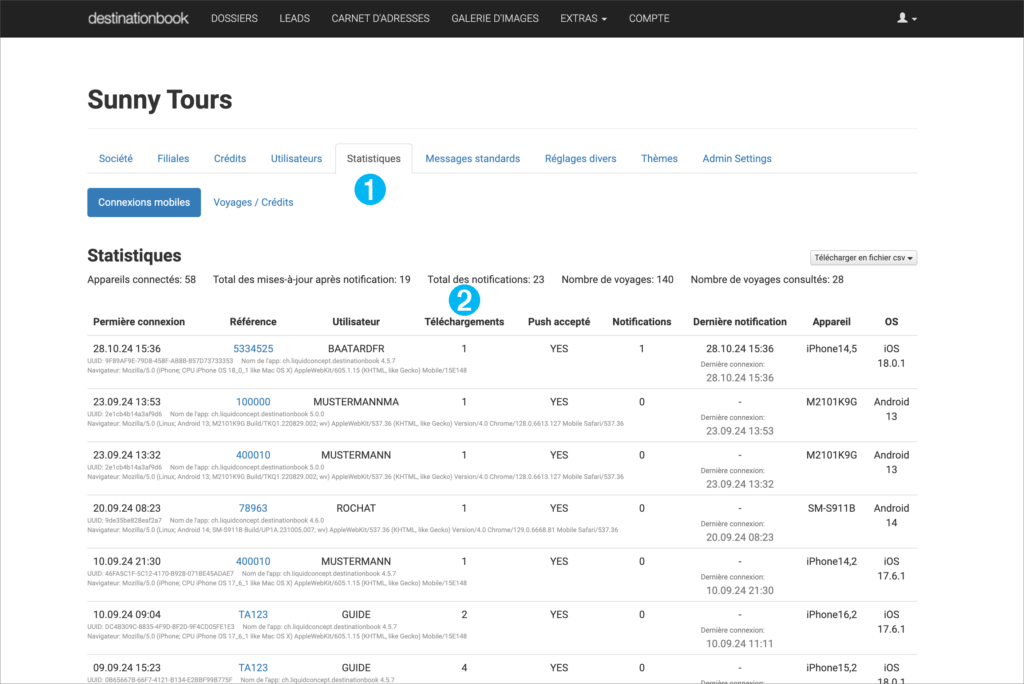Open the Voyages / Crédits view
This screenshot has height=684, width=1024.
[x=253, y=202]
